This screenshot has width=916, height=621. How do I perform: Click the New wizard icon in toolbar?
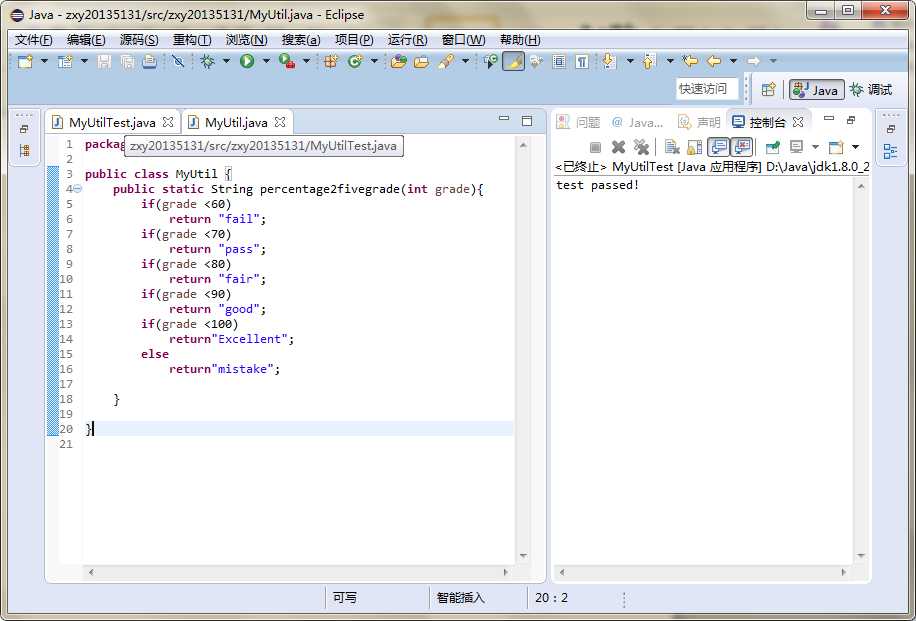pyautogui.click(x=25, y=61)
